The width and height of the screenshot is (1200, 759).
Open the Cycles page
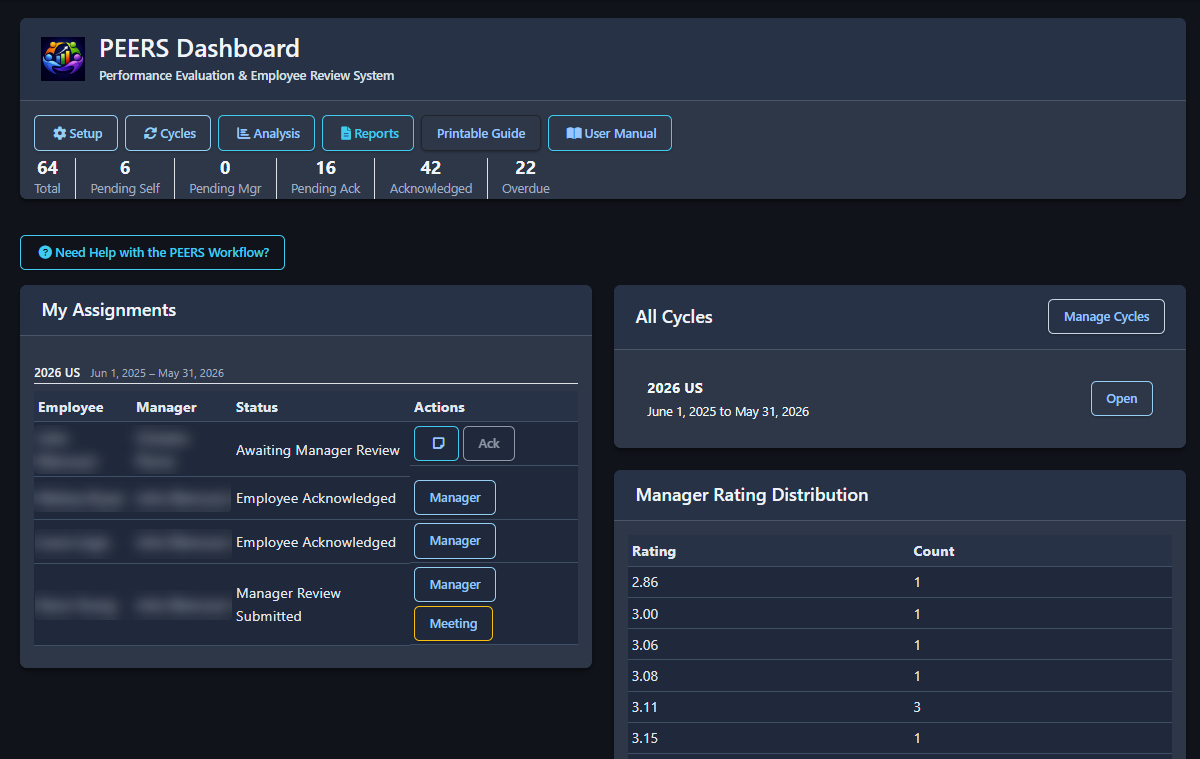pos(169,133)
